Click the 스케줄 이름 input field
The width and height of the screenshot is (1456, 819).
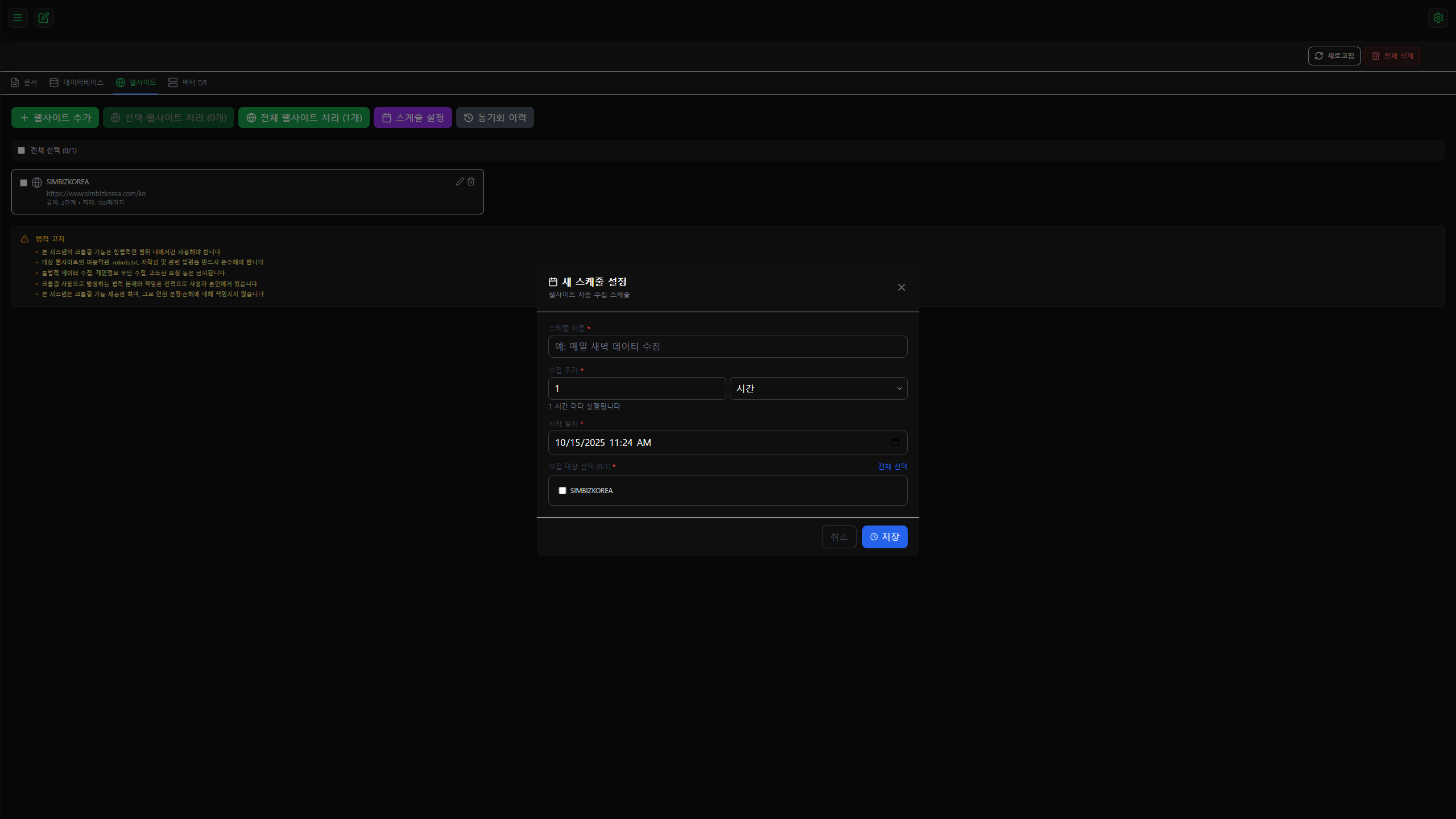coord(727,346)
